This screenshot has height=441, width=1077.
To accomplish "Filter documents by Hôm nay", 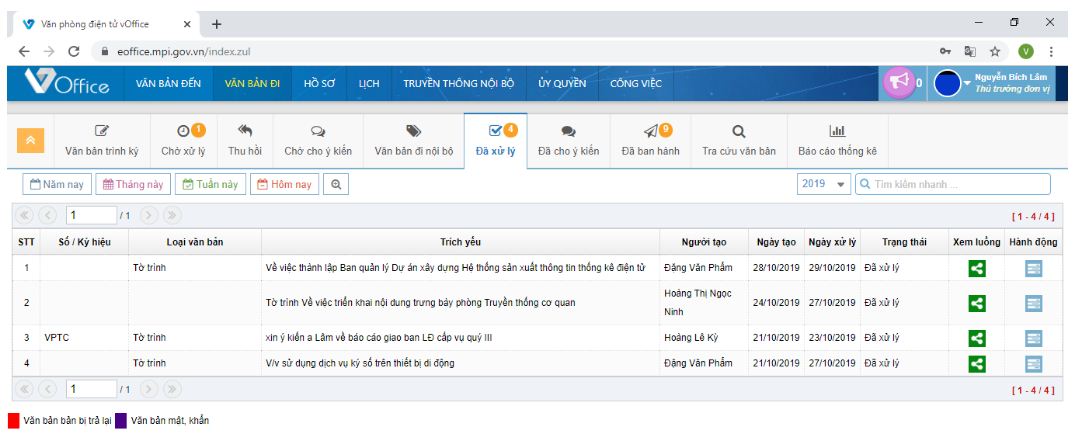I will [284, 184].
